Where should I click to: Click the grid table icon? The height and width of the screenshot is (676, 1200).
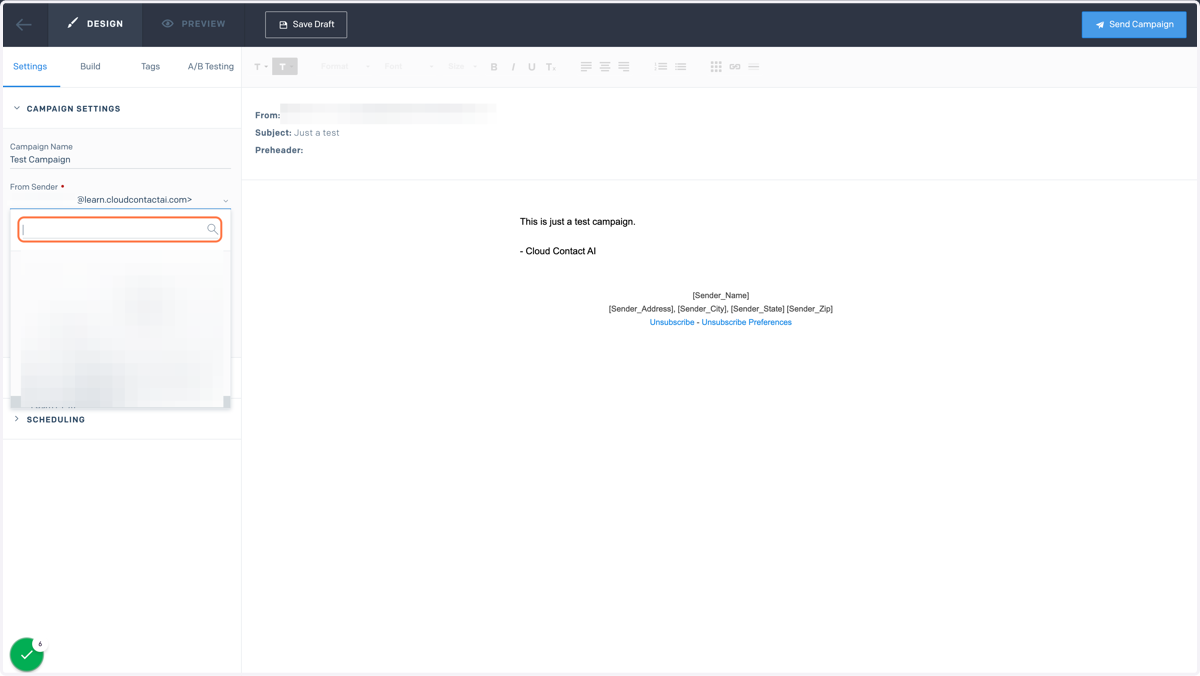716,67
